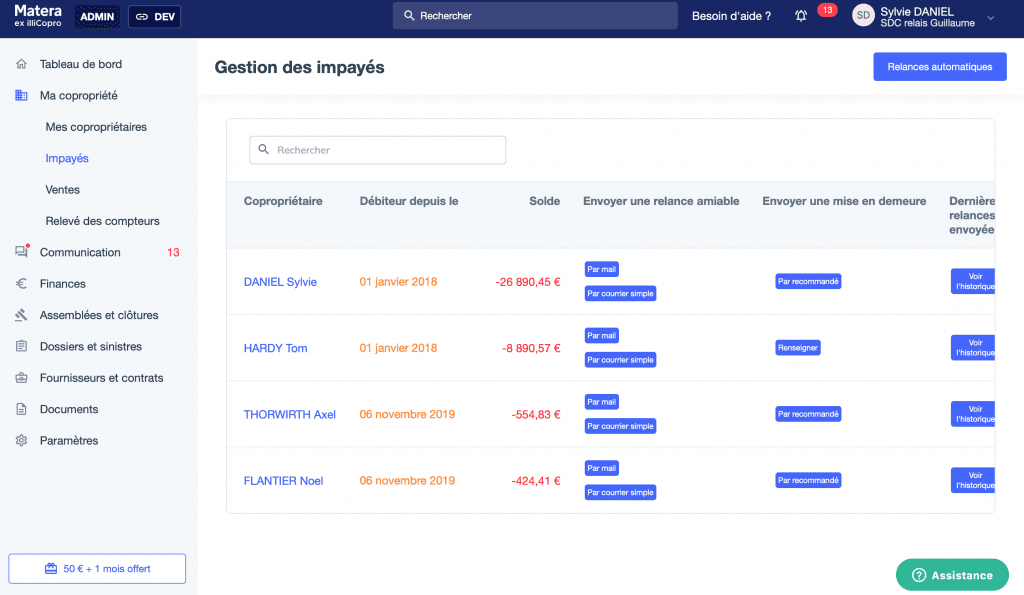
Task: Click the SD user avatar
Action: click(863, 16)
